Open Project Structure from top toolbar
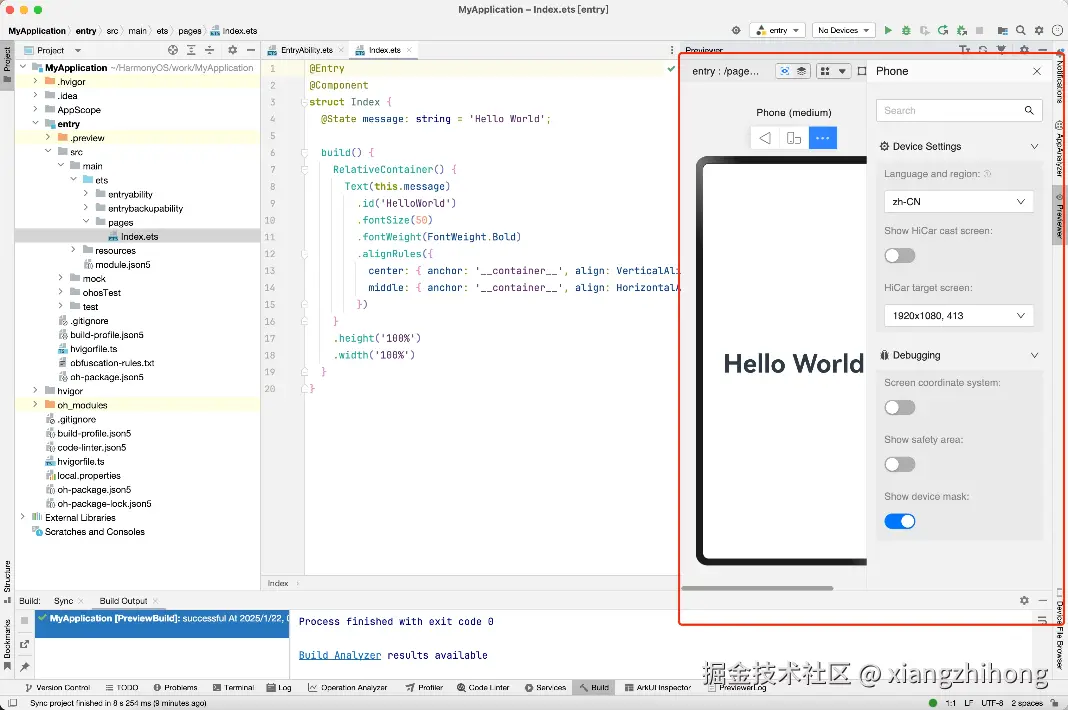Image resolution: width=1068 pixels, height=710 pixels. pyautogui.click(x=1002, y=30)
